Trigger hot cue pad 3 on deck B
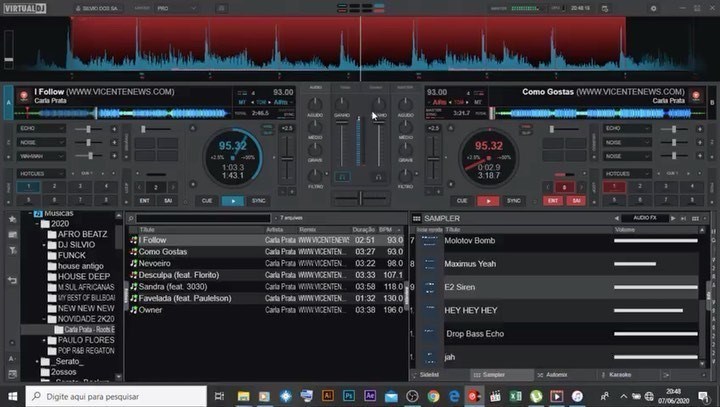The image size is (720, 407). (666, 187)
